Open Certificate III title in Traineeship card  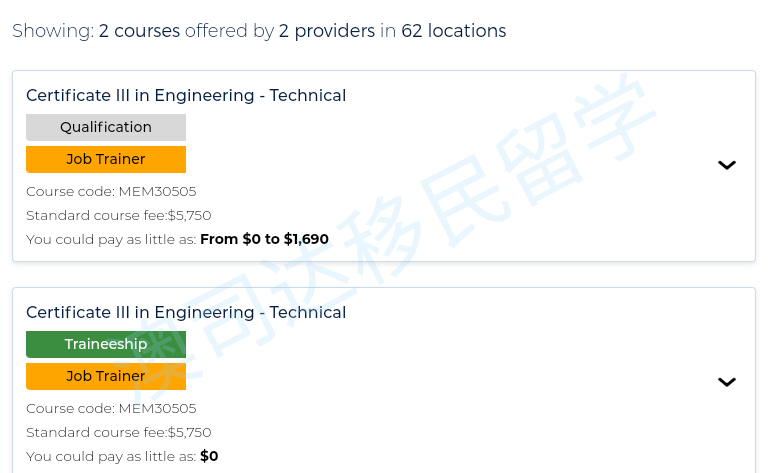pos(186,313)
